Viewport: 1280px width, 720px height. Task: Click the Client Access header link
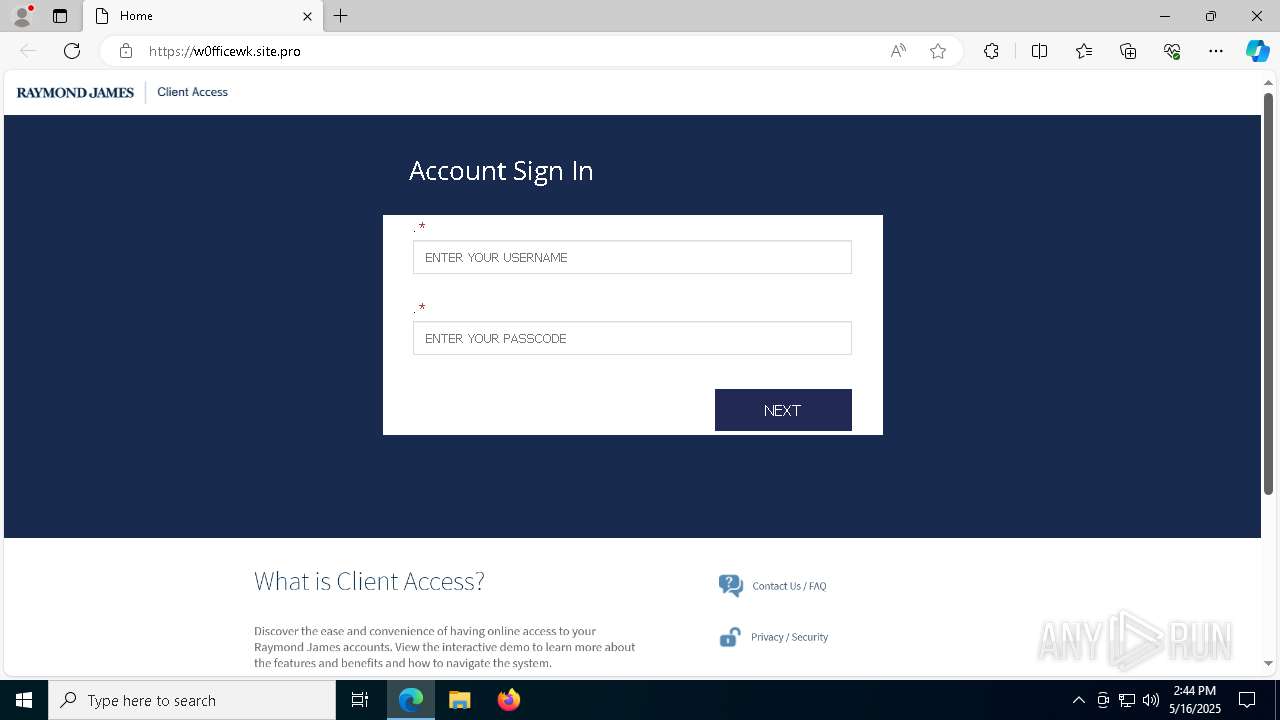pyautogui.click(x=192, y=92)
